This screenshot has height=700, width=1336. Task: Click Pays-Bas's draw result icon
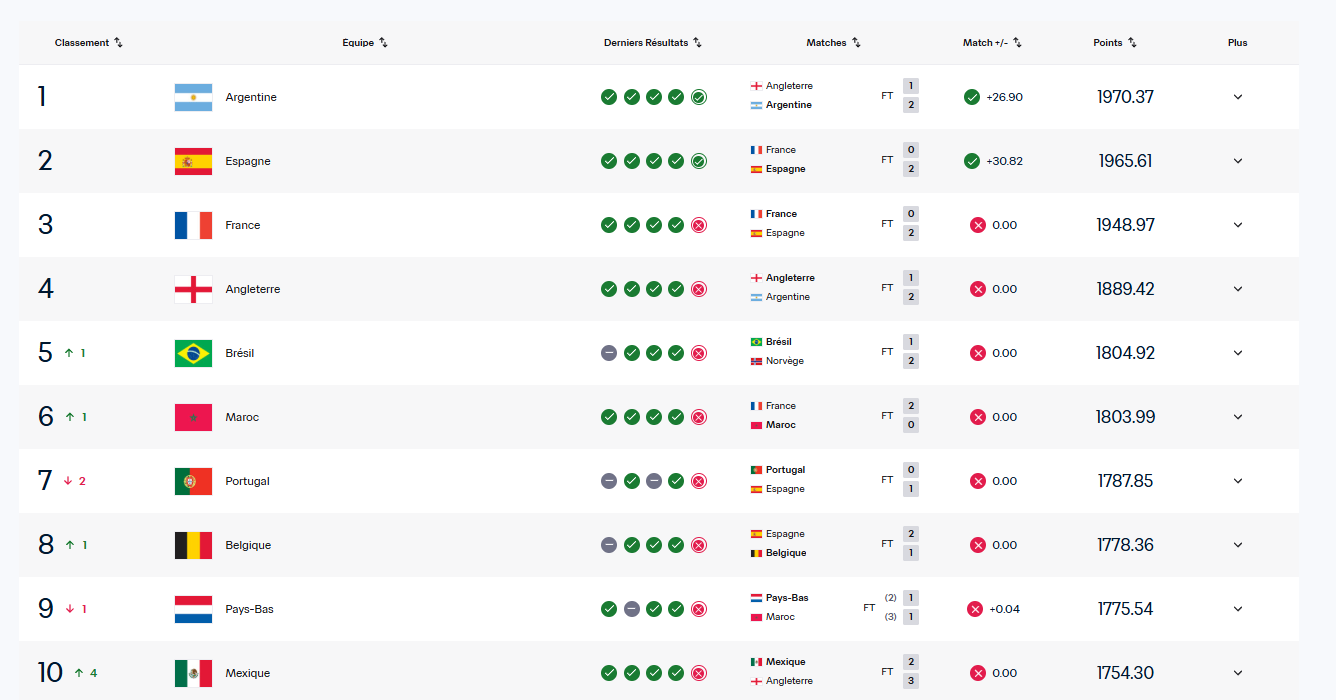coord(632,609)
